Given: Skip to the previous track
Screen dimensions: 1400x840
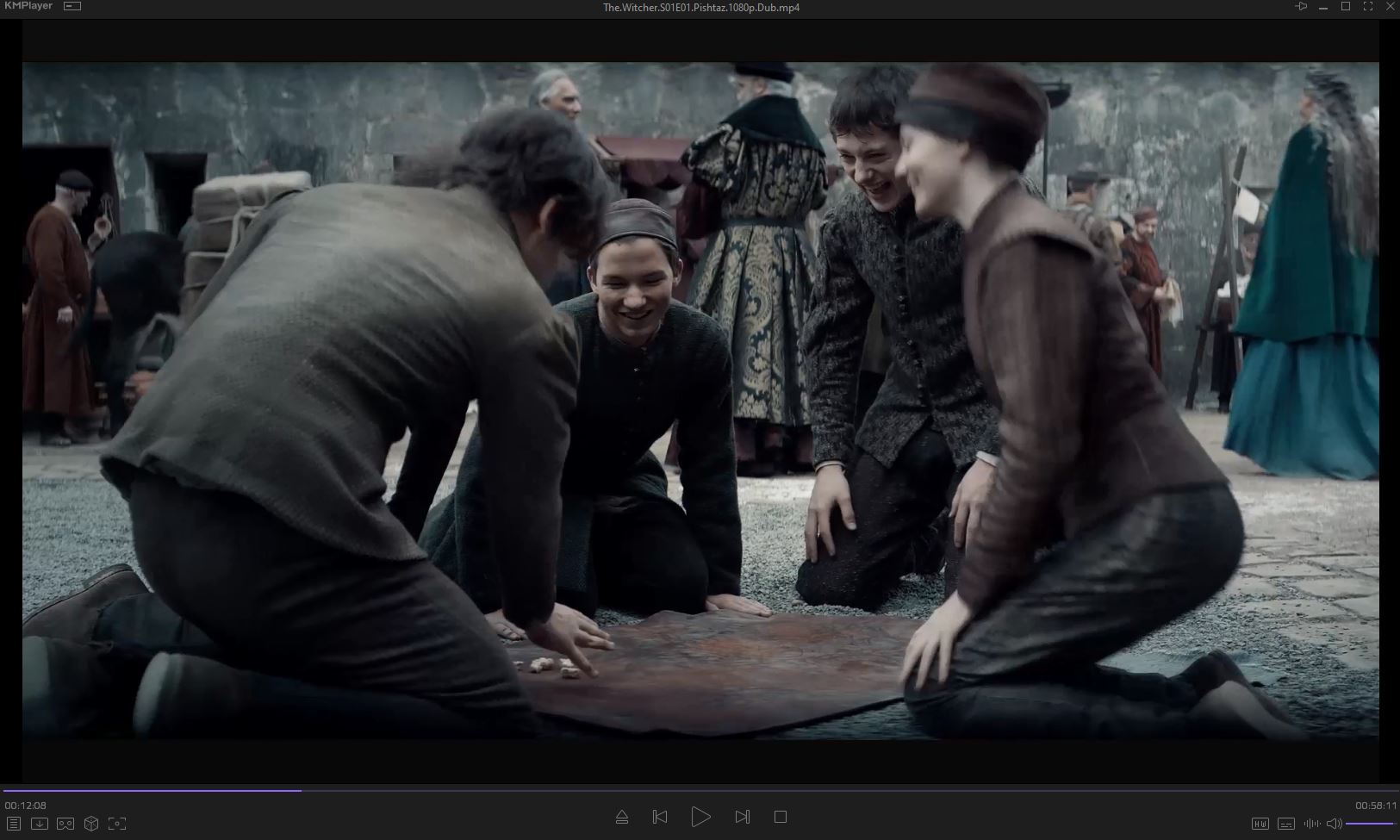Looking at the screenshot, I should (660, 817).
